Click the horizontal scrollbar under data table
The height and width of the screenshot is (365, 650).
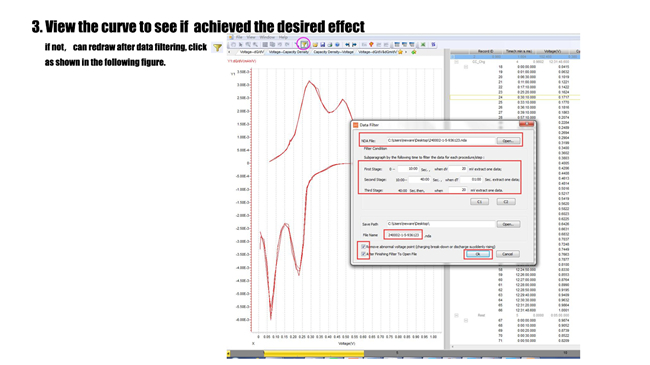coord(515,346)
